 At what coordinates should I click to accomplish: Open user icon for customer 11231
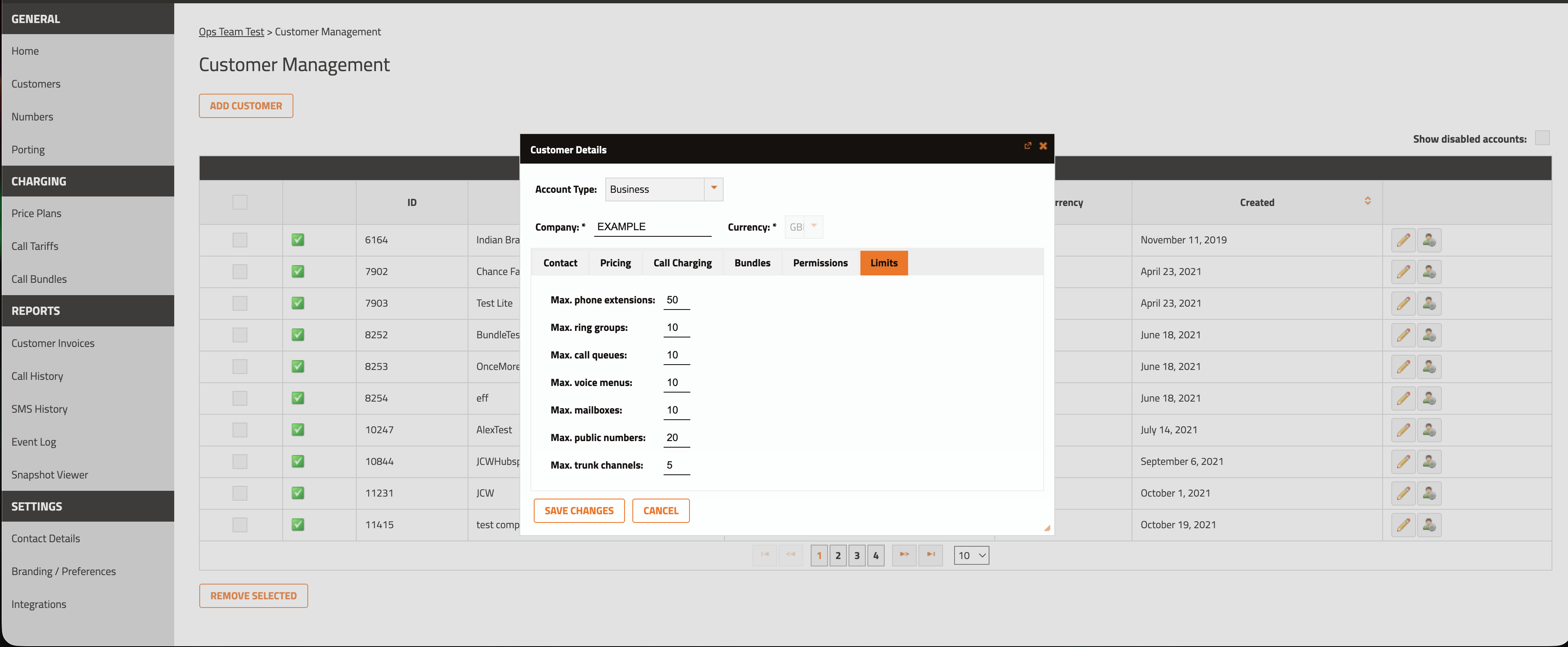[x=1429, y=493]
